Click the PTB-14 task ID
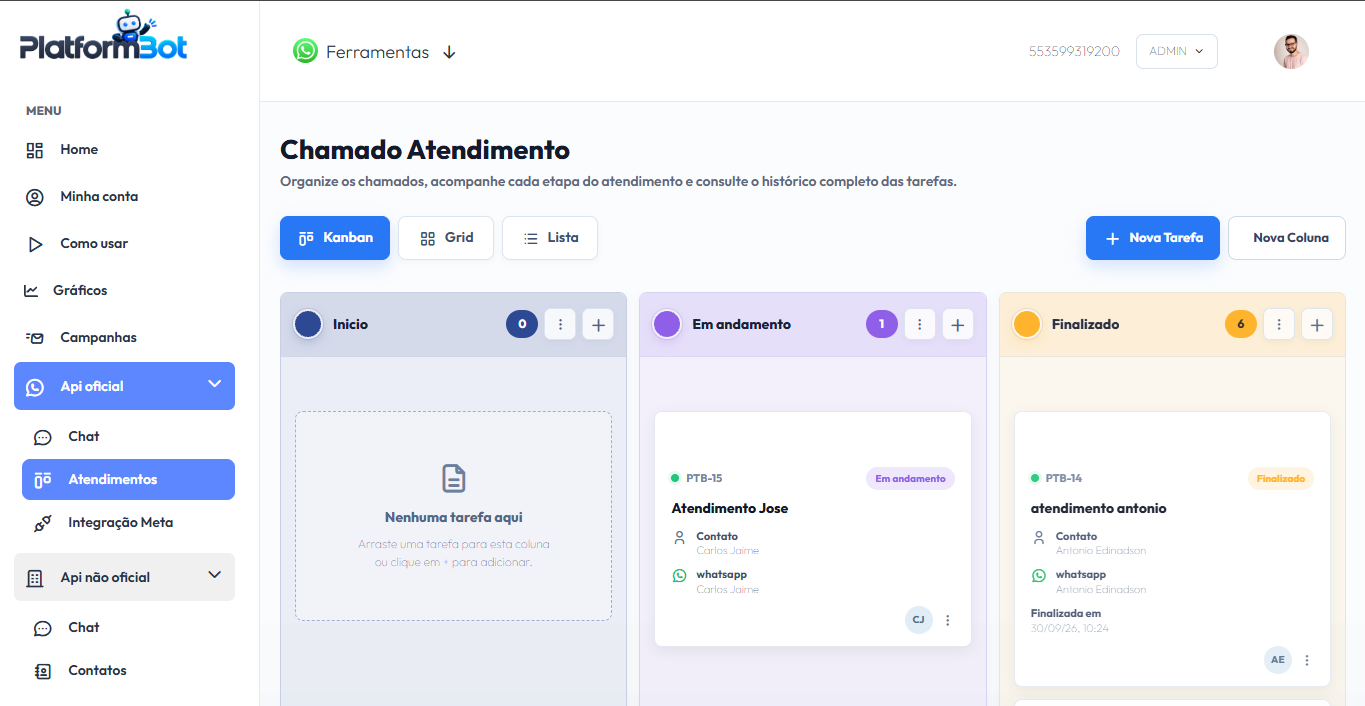 pyautogui.click(x=1064, y=479)
